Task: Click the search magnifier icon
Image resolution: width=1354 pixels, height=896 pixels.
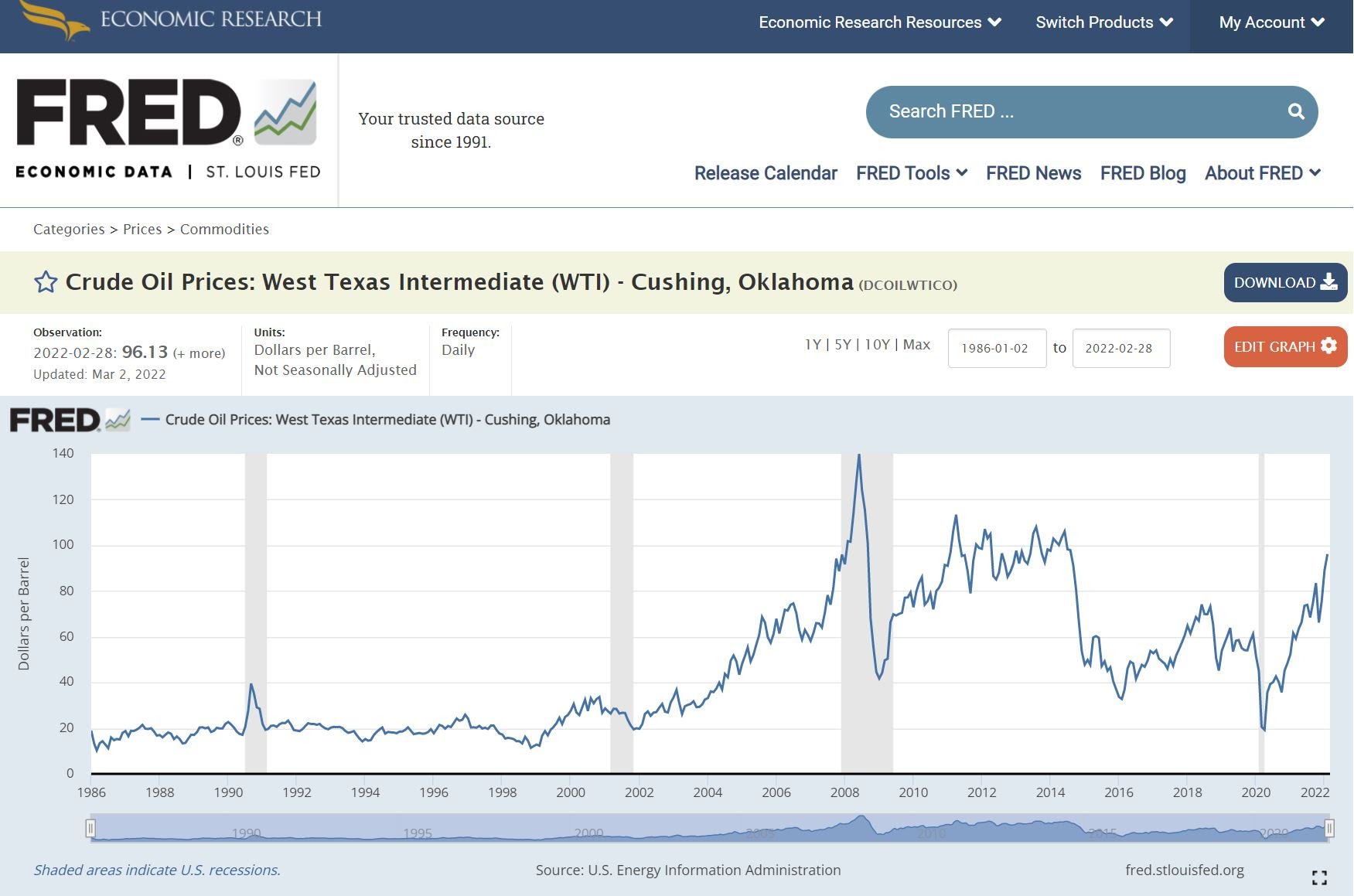Action: point(1296,112)
